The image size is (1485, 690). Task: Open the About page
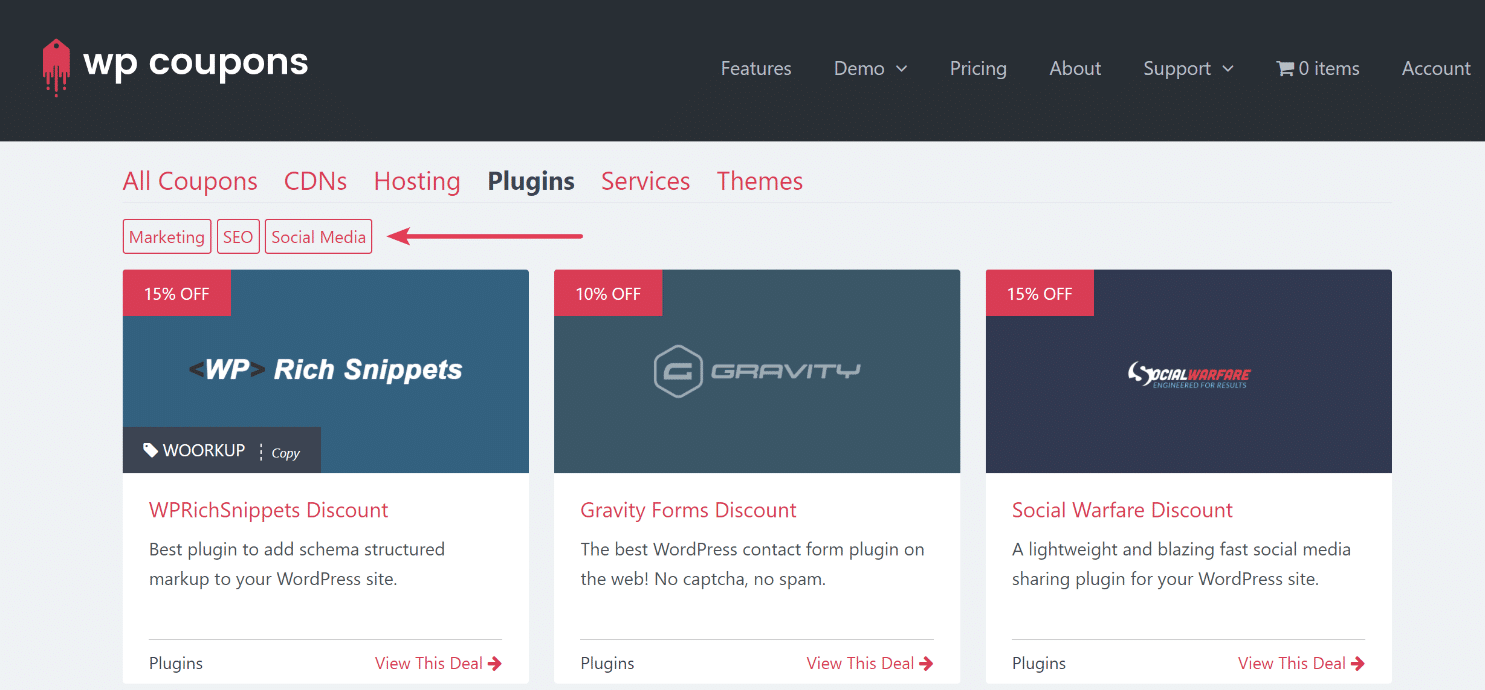pos(1075,68)
